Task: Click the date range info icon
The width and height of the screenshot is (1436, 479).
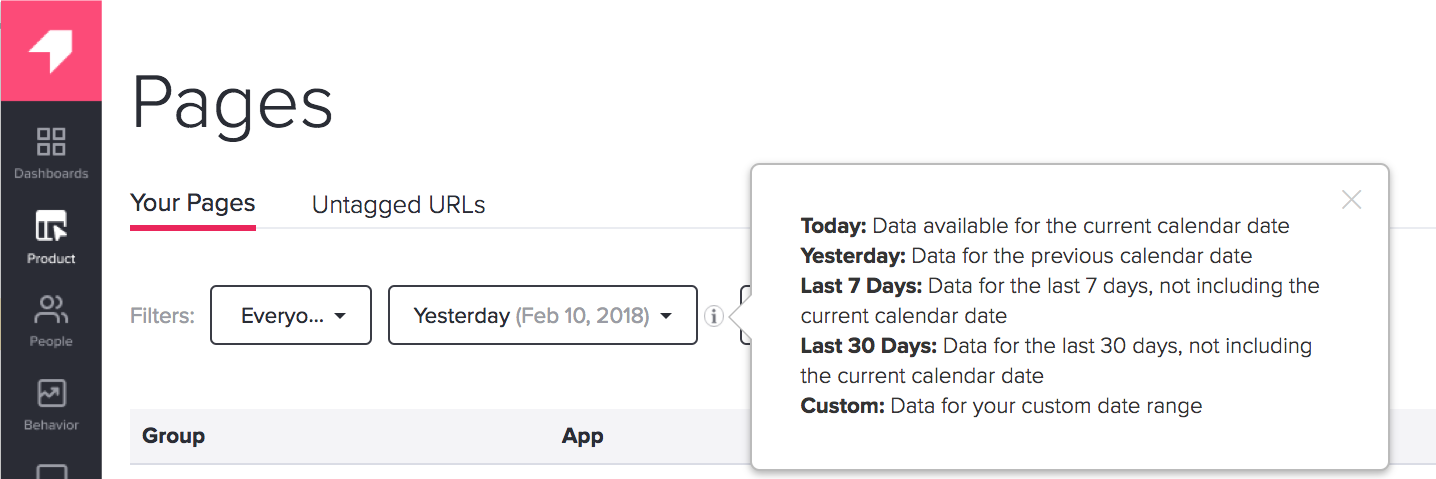Action: pyautogui.click(x=713, y=316)
